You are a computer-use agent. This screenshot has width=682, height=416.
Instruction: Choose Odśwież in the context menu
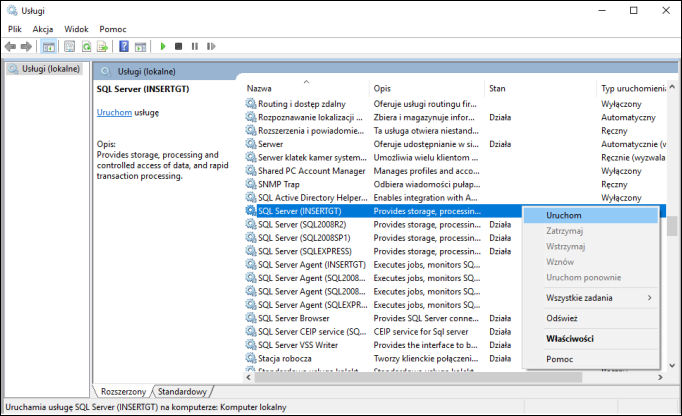click(591, 318)
